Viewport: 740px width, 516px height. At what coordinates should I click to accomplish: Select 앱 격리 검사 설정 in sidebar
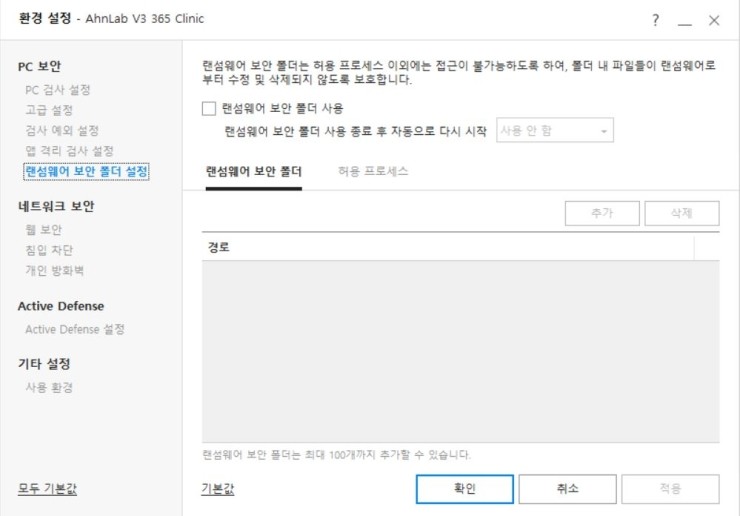click(69, 151)
